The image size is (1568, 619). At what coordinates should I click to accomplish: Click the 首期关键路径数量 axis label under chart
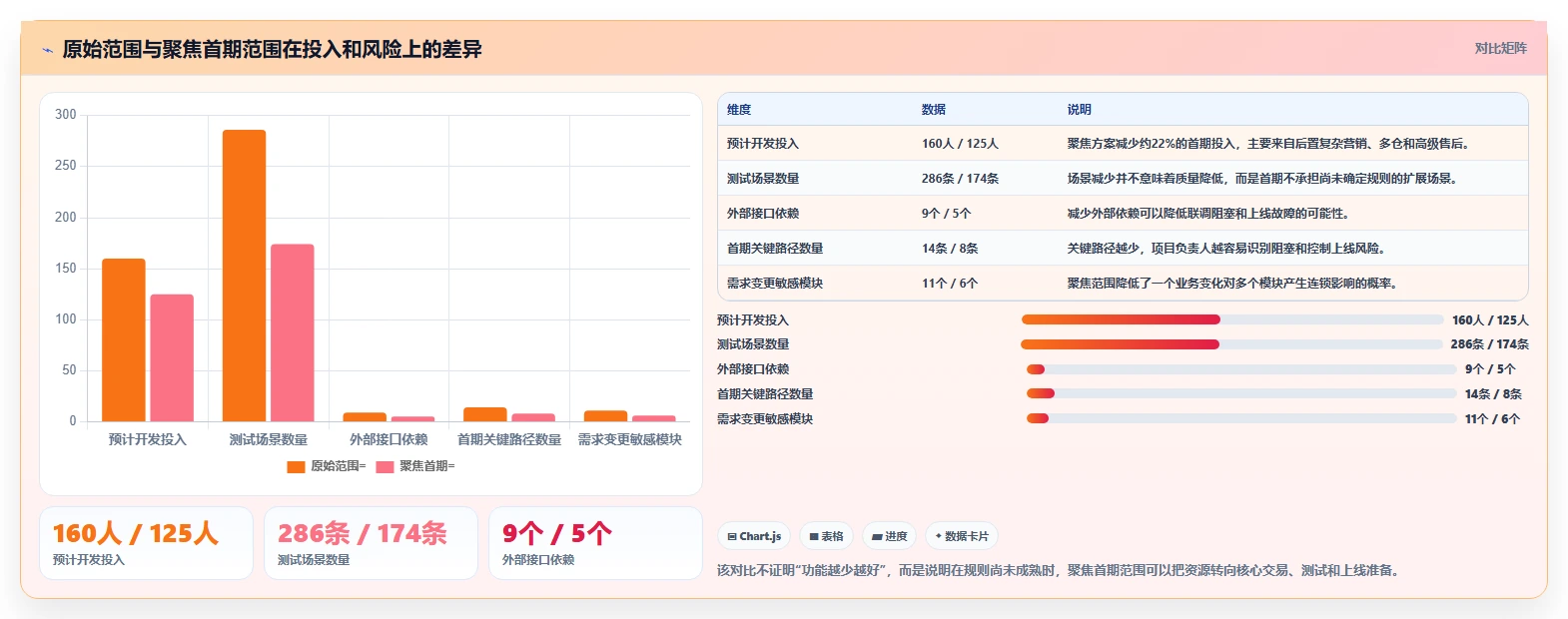click(x=509, y=439)
